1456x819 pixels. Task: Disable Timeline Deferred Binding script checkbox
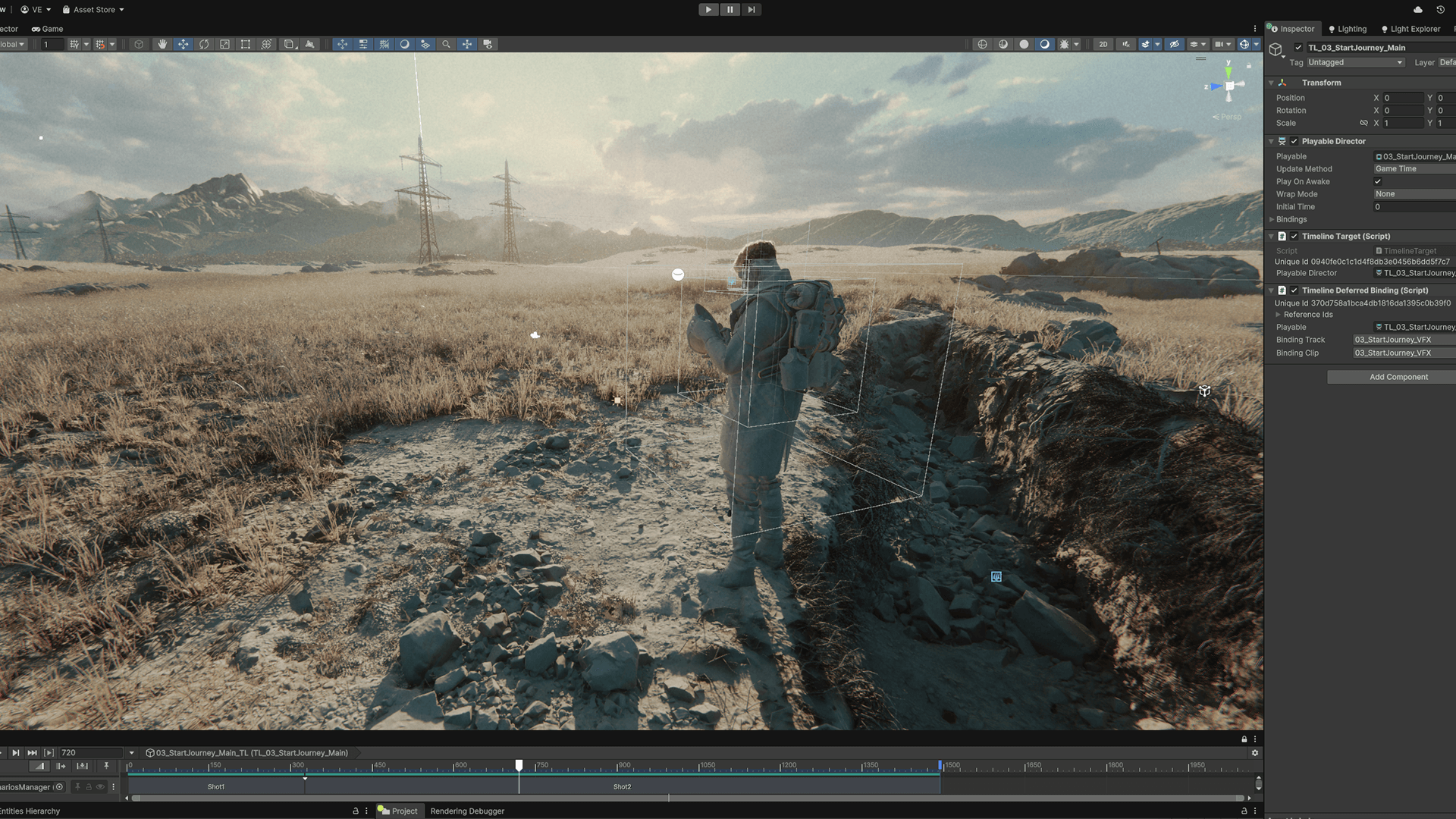tap(1294, 290)
